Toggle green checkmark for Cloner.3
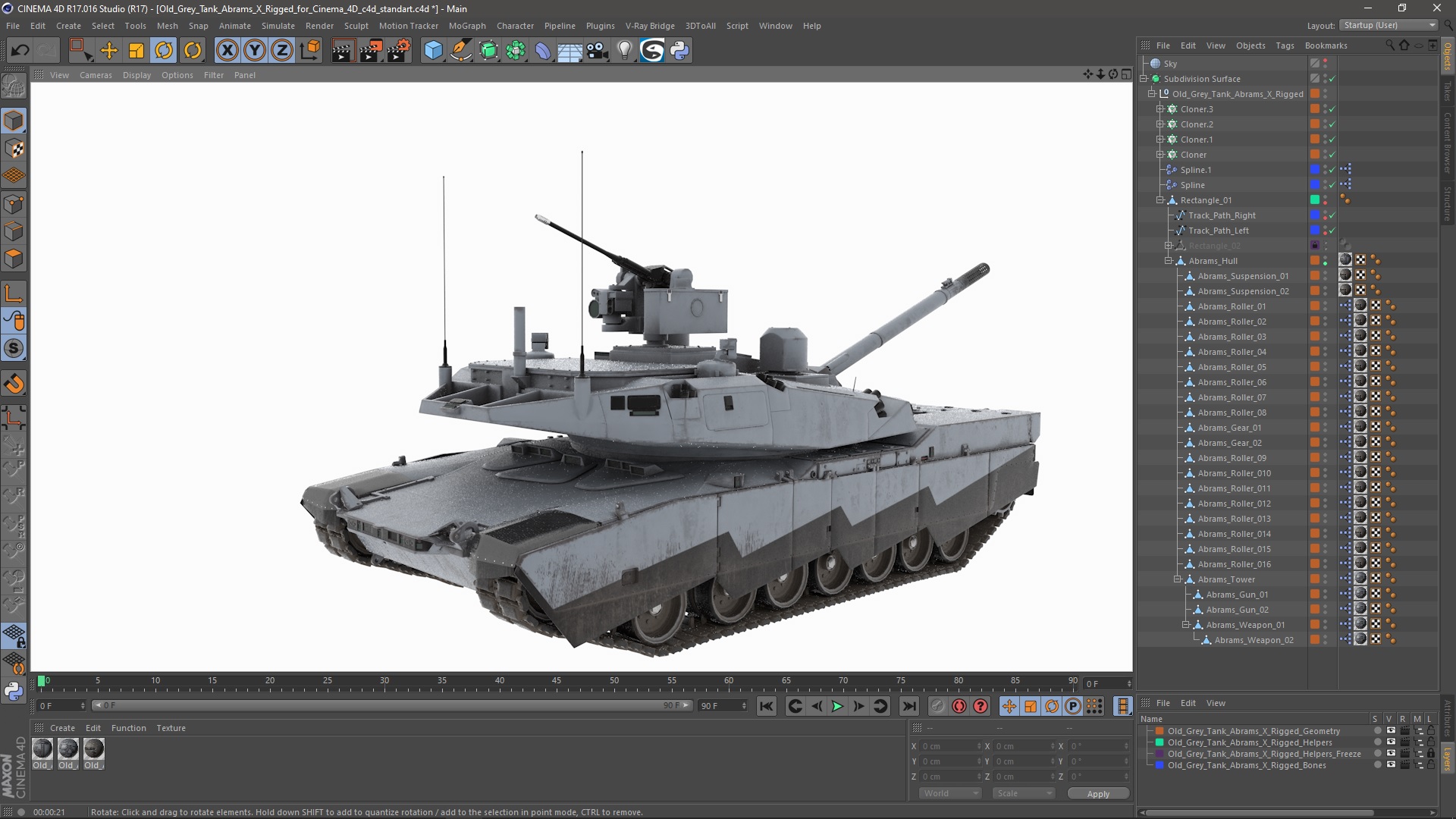 click(1332, 109)
